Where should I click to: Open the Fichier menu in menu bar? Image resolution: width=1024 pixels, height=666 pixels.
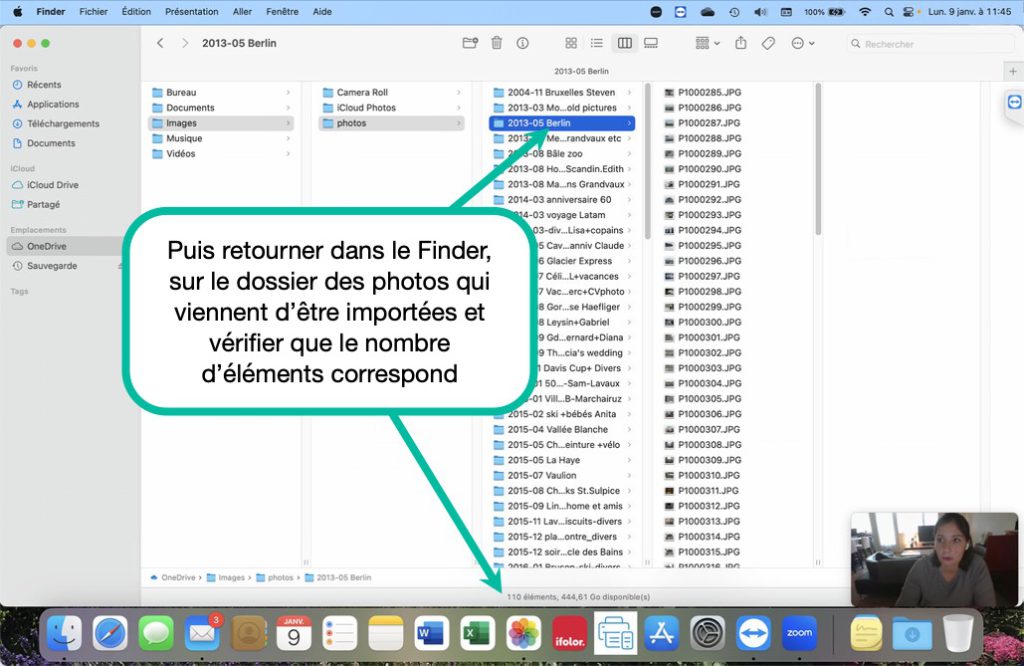94,12
